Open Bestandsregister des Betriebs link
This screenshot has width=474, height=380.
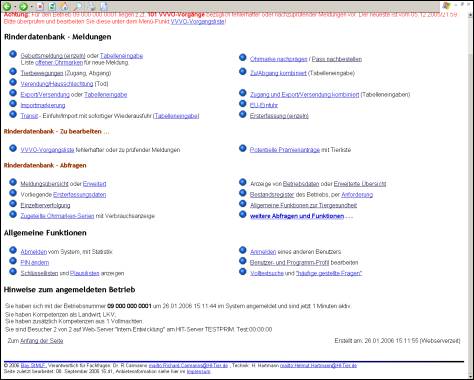[272, 195]
